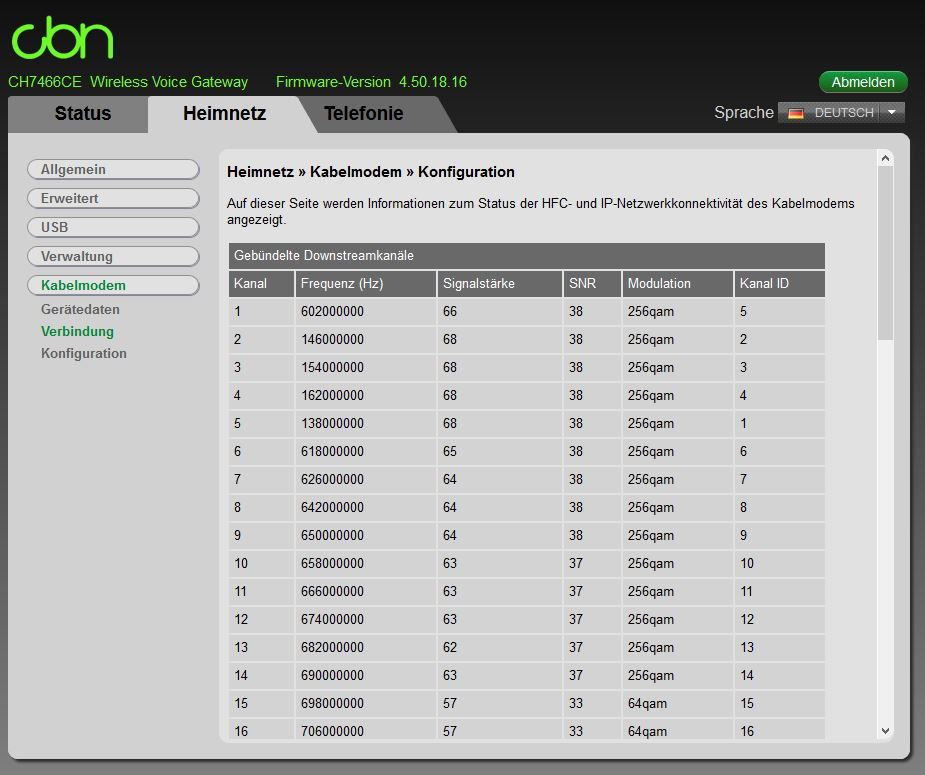
Task: Click 64qam modulation in channel 16 row
Action: pos(647,731)
